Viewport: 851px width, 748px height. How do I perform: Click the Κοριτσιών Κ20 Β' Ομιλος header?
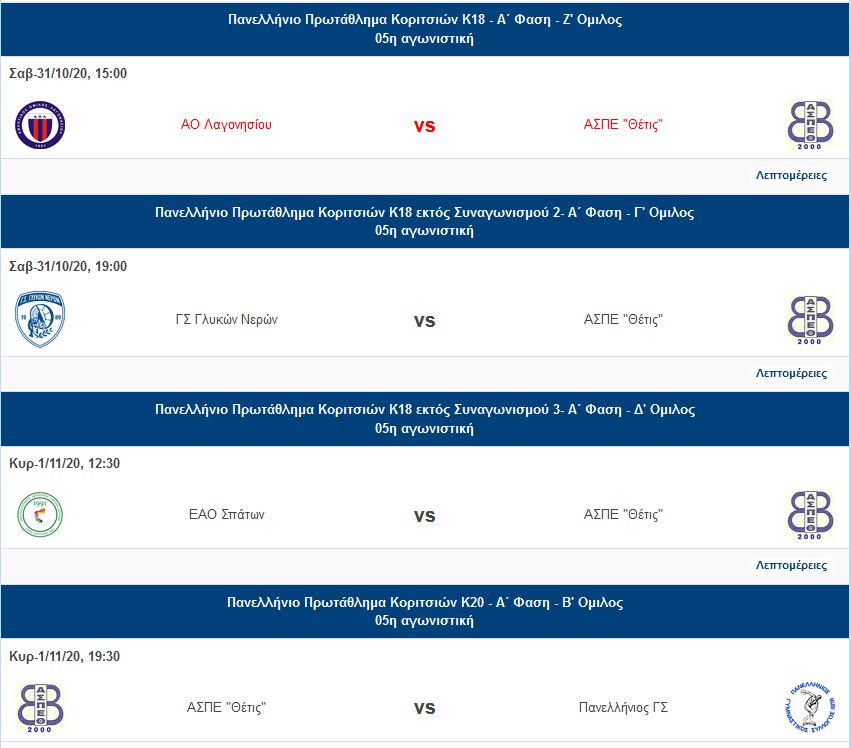coord(425,602)
